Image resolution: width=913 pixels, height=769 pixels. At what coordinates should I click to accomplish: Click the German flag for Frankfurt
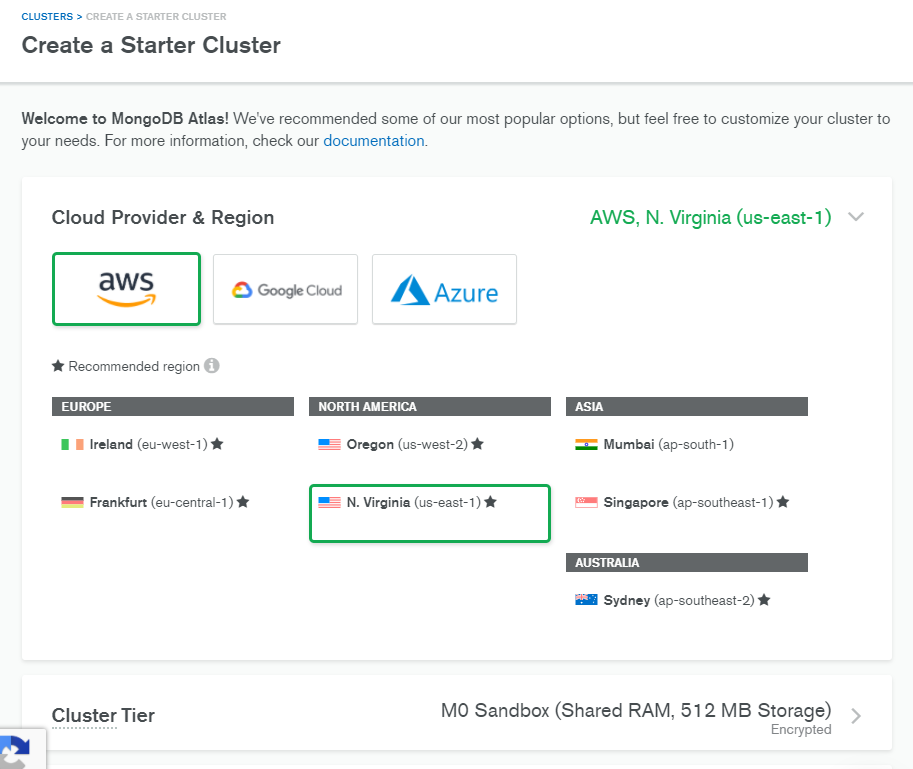pyautogui.click(x=72, y=502)
